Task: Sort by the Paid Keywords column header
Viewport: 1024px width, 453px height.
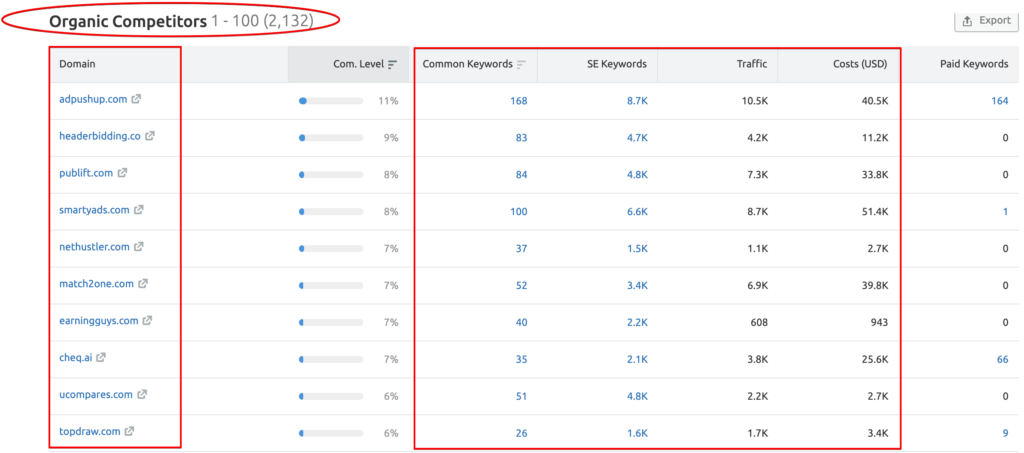Action: [x=960, y=64]
